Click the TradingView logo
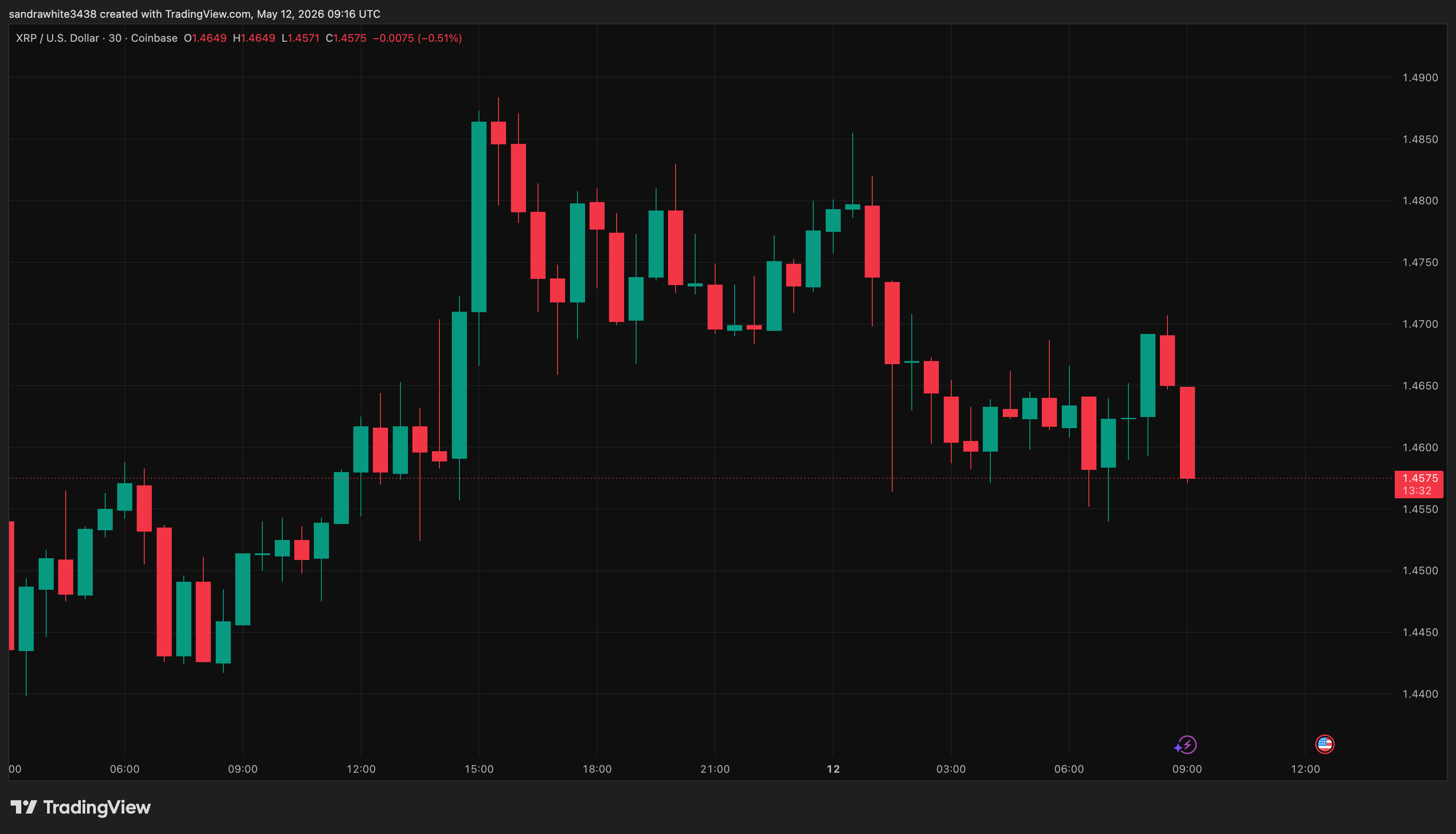Image resolution: width=1456 pixels, height=834 pixels. click(81, 807)
